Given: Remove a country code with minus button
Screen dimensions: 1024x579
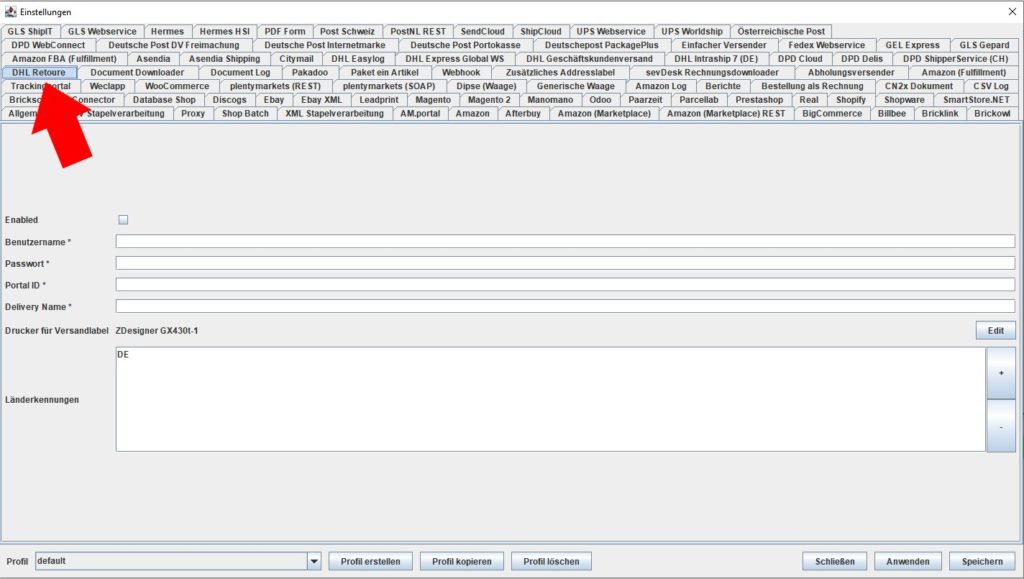Looking at the screenshot, I should coord(1000,426).
